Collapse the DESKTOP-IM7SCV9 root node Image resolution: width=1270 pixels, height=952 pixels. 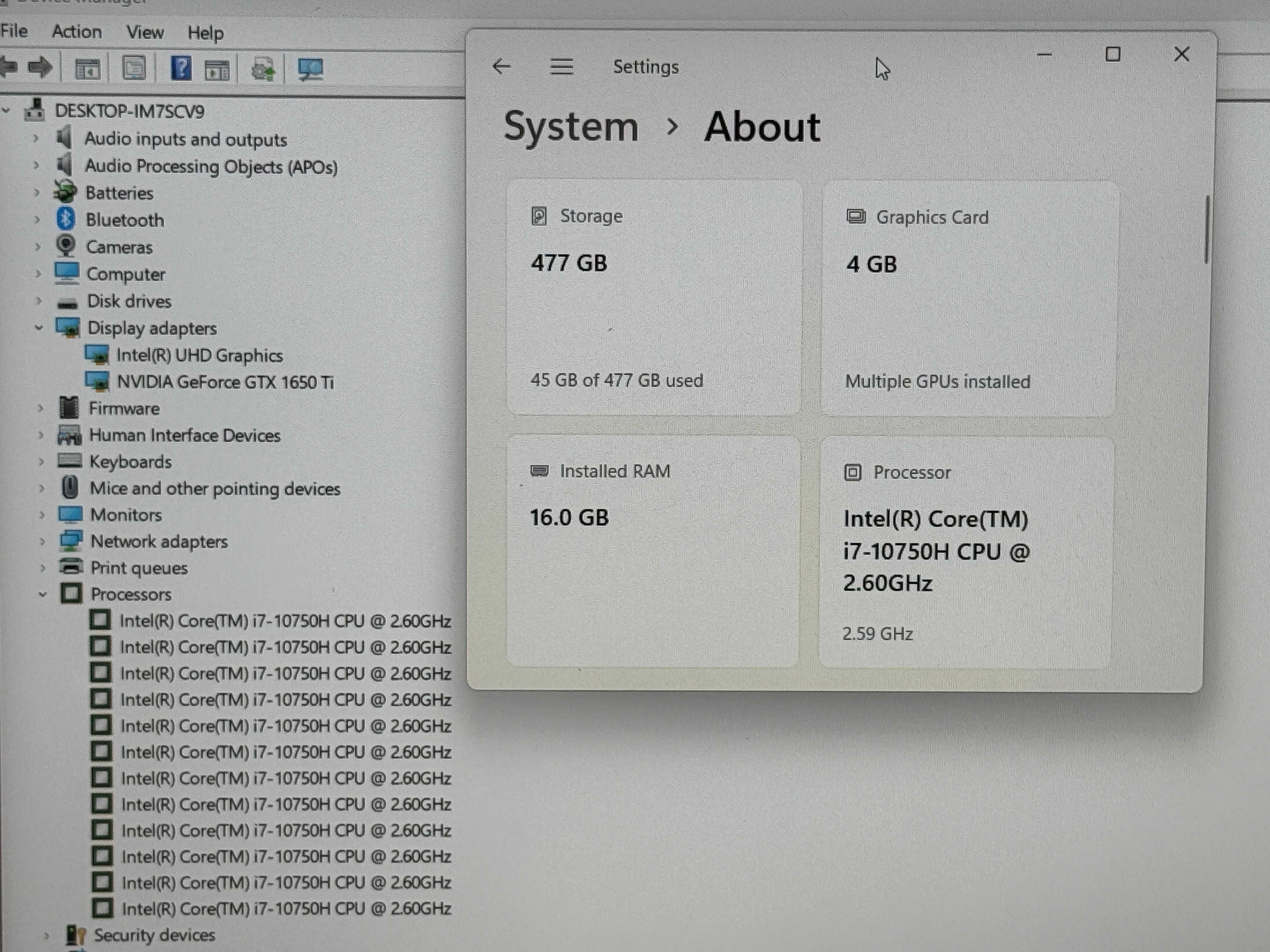point(6,110)
